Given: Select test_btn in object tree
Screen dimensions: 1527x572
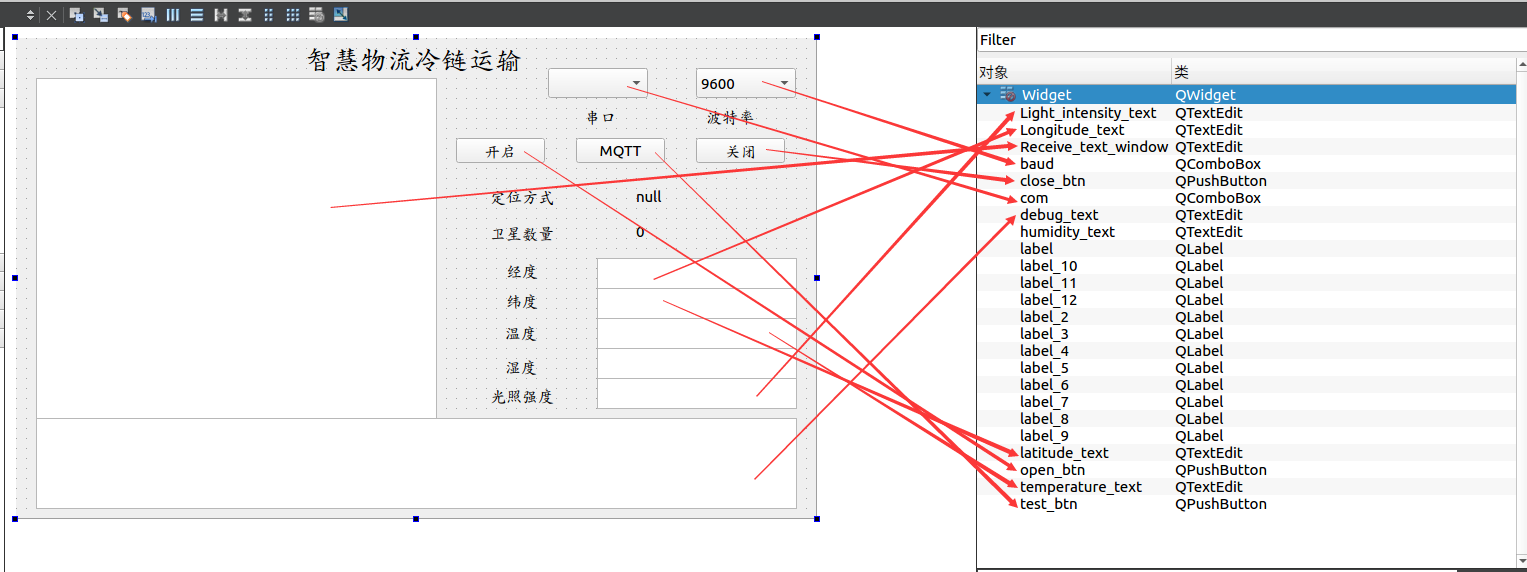Looking at the screenshot, I should (1048, 503).
